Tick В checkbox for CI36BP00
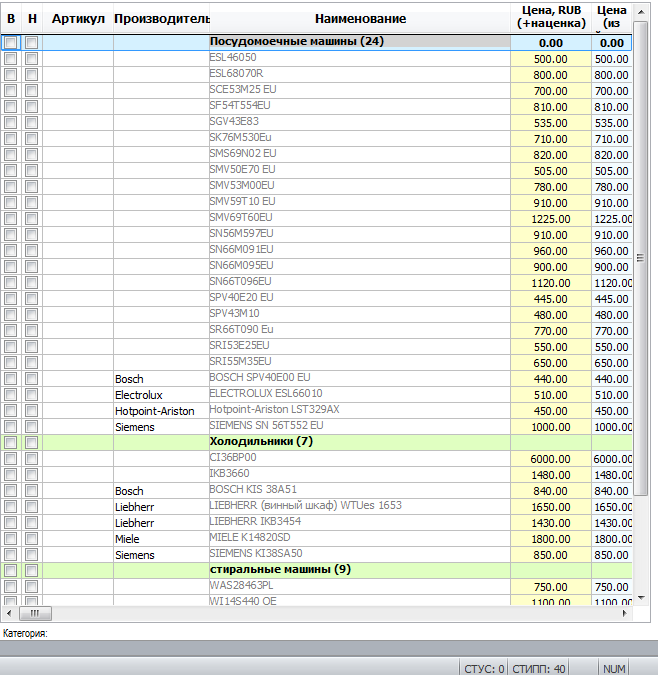658x675 pixels. coord(11,458)
